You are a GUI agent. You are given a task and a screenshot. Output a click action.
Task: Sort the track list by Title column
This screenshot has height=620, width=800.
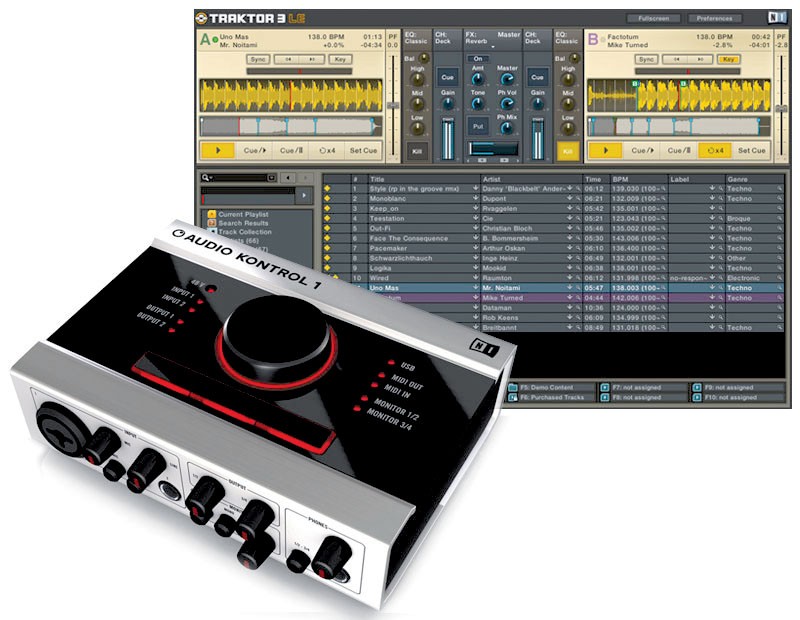pyautogui.click(x=424, y=179)
